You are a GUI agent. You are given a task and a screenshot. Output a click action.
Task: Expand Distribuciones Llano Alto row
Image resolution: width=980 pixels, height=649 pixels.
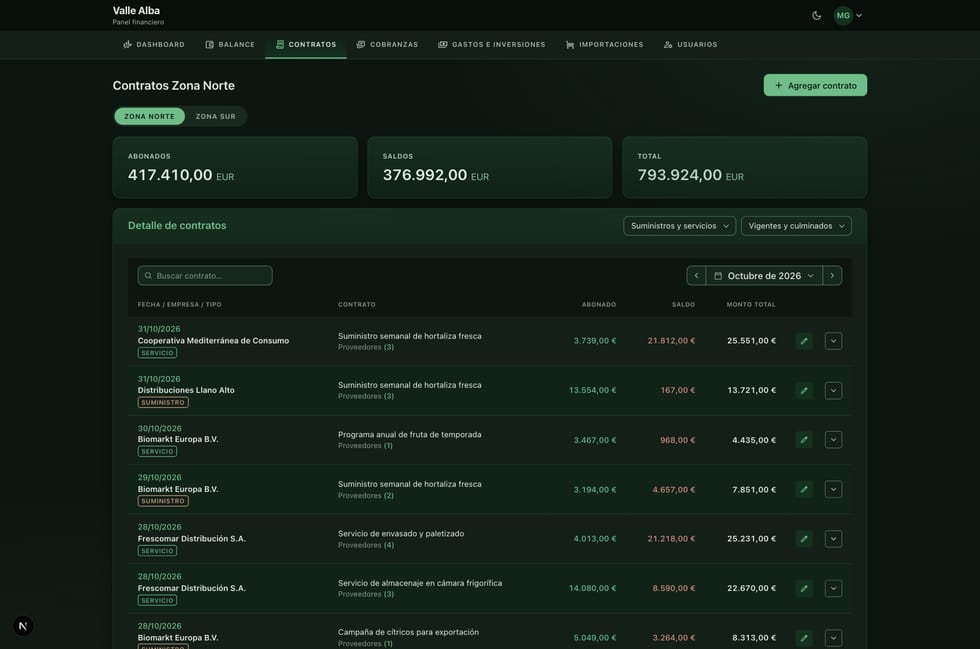tap(833, 390)
